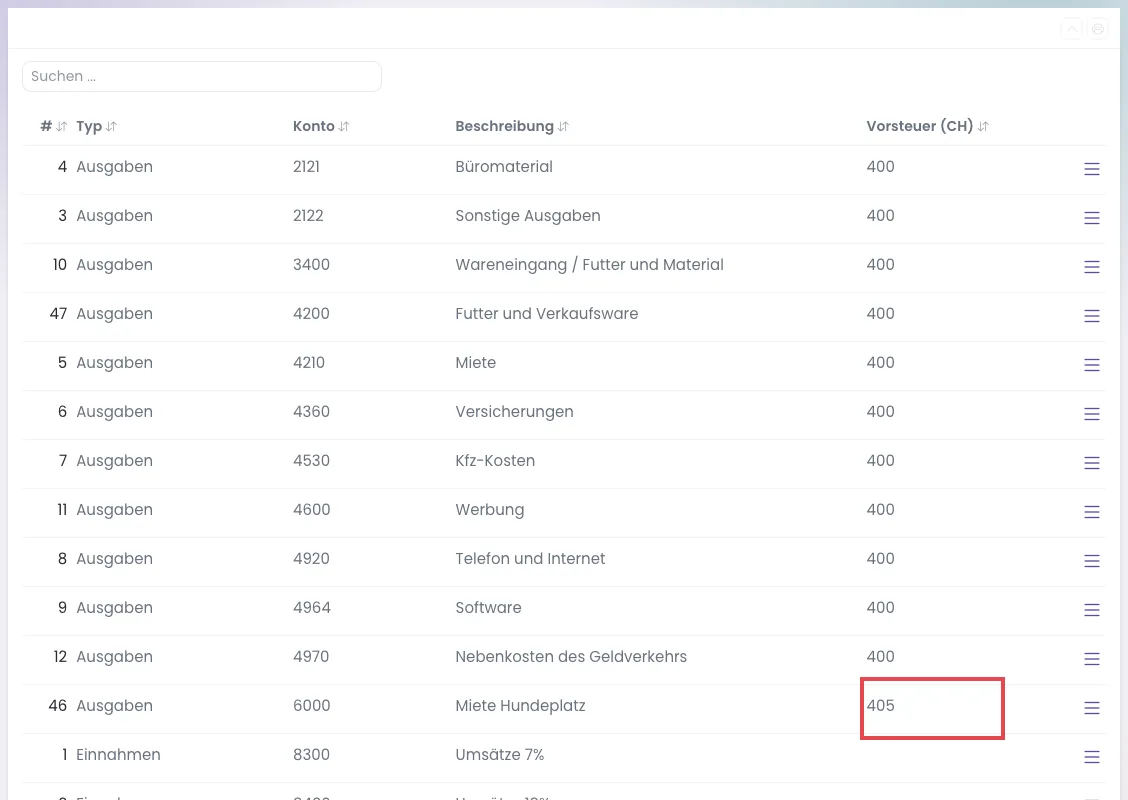This screenshot has height=800, width=1128.
Task: Collapse the panel with the chevron-up button
Action: (x=1072, y=29)
